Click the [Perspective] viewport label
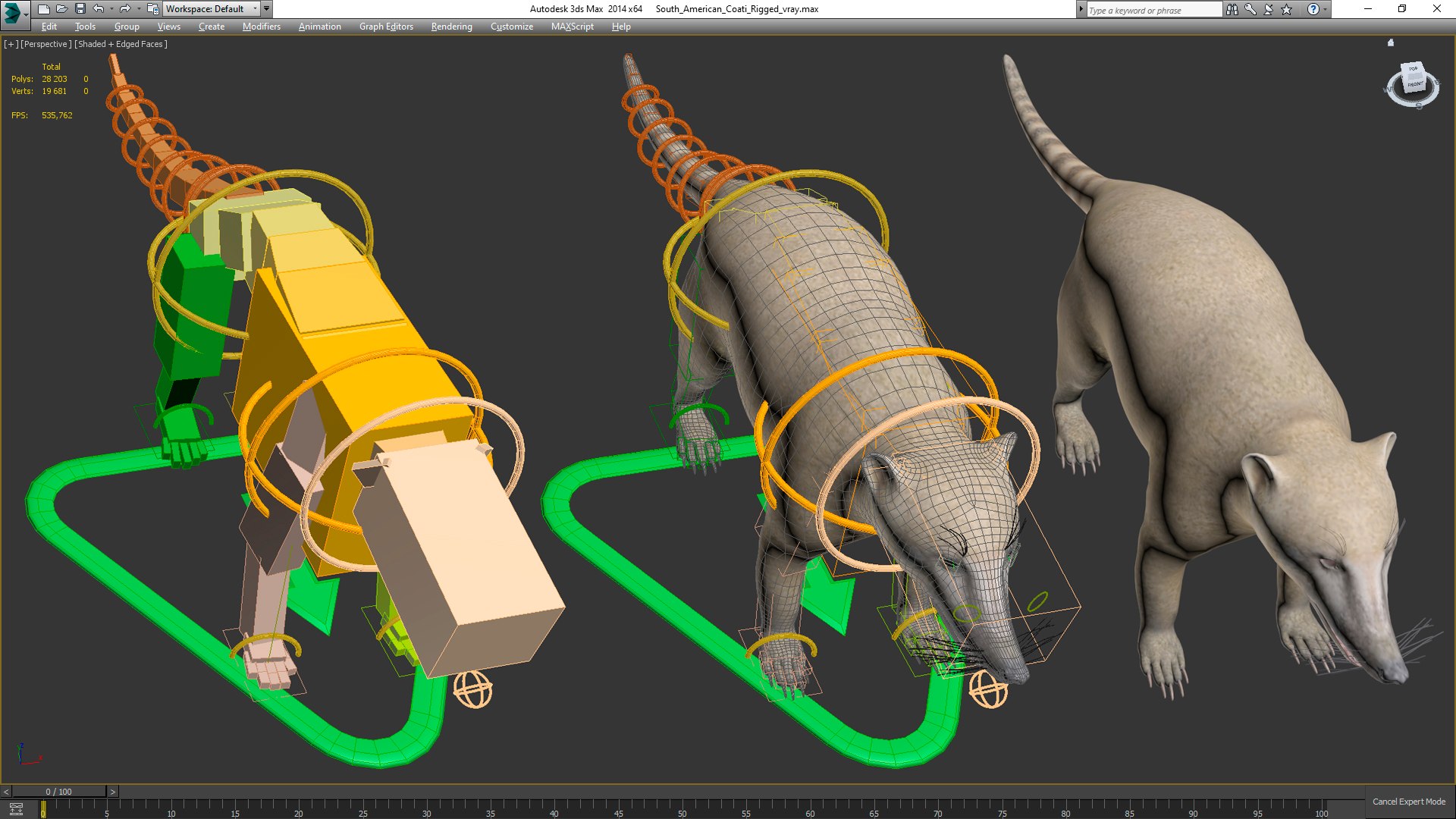This screenshot has width=1456, height=819. [x=46, y=44]
